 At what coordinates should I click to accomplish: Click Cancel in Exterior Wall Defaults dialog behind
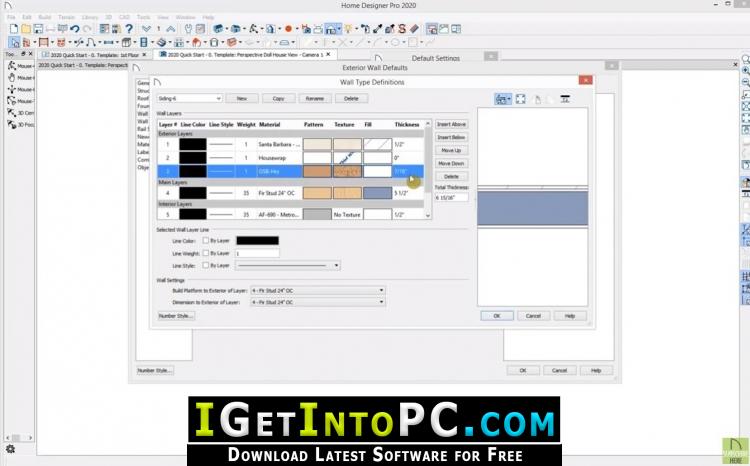coord(559,370)
